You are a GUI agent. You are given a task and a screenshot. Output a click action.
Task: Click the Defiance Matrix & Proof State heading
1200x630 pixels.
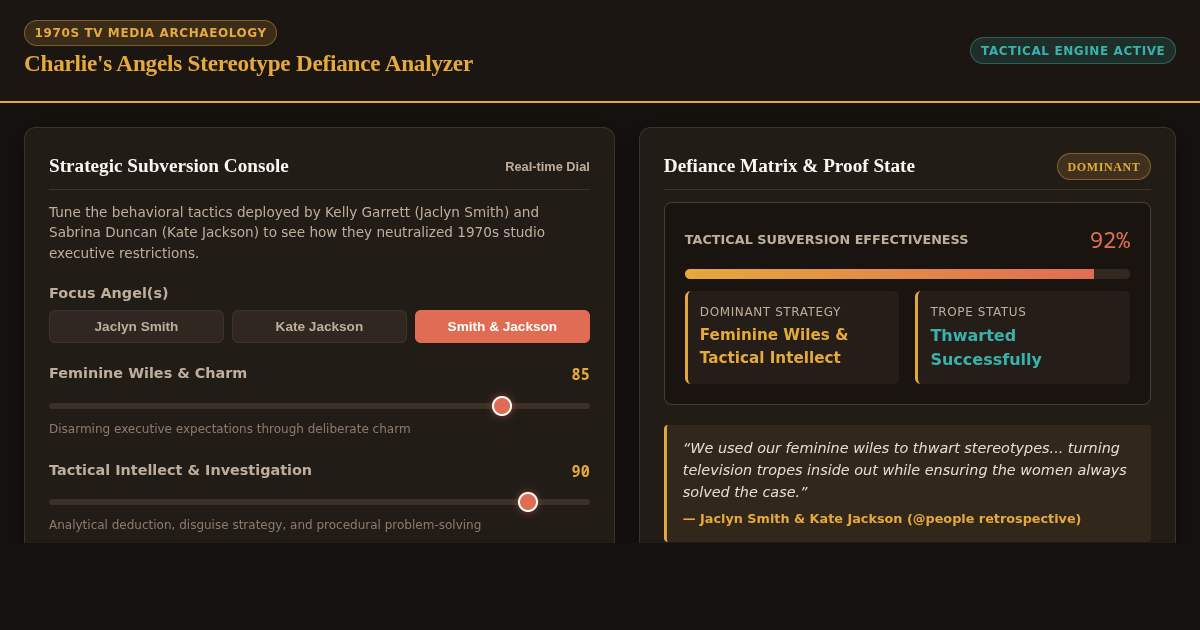click(789, 166)
